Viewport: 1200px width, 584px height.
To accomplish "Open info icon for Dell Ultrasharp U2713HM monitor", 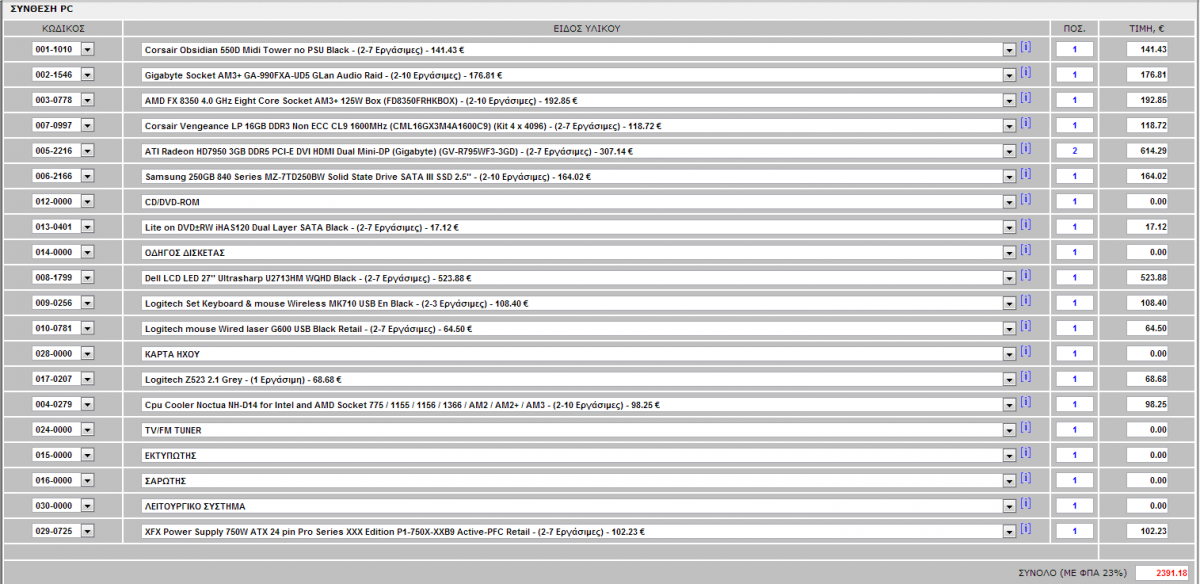I will [1026, 275].
